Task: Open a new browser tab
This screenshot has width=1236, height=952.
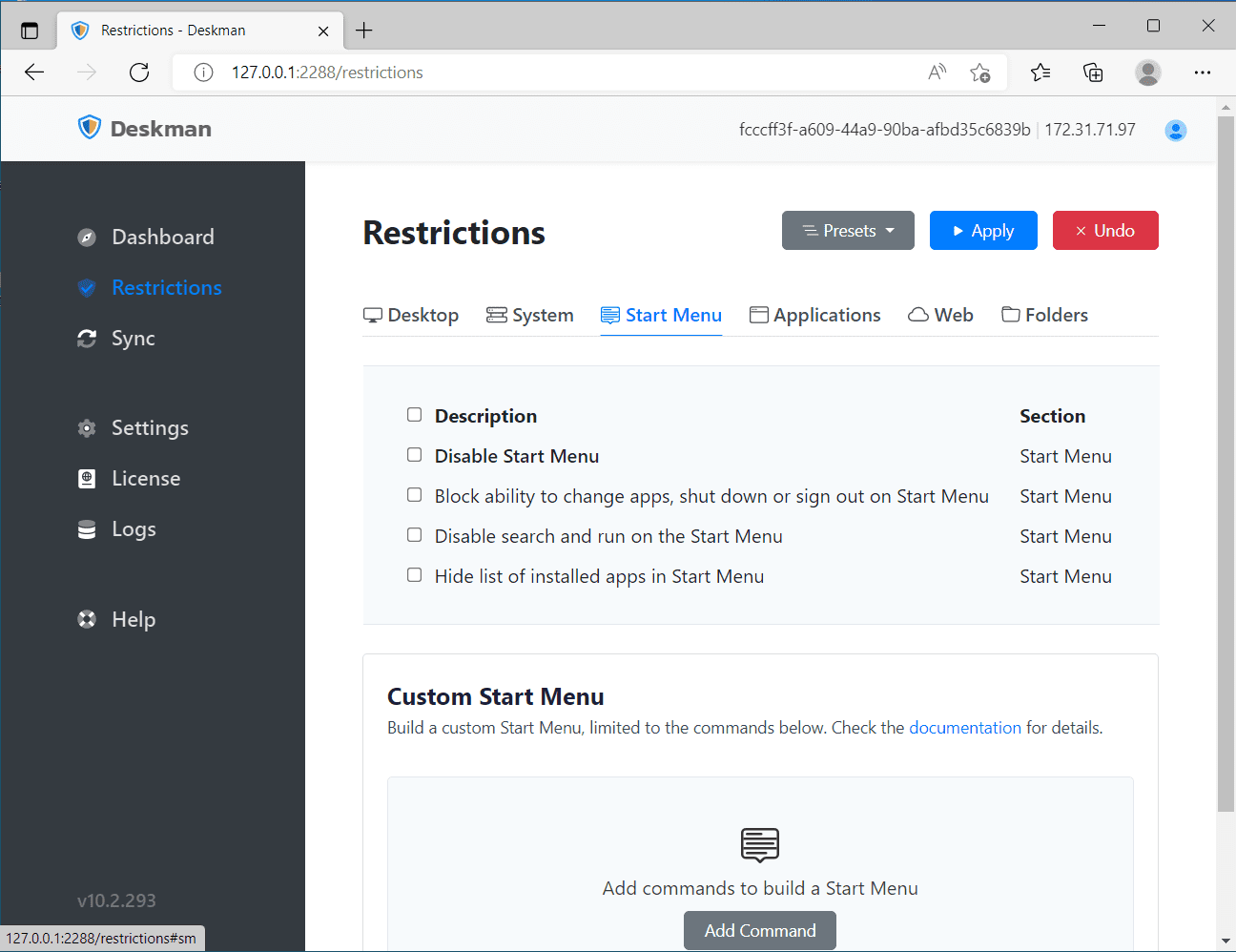Action: (x=363, y=31)
